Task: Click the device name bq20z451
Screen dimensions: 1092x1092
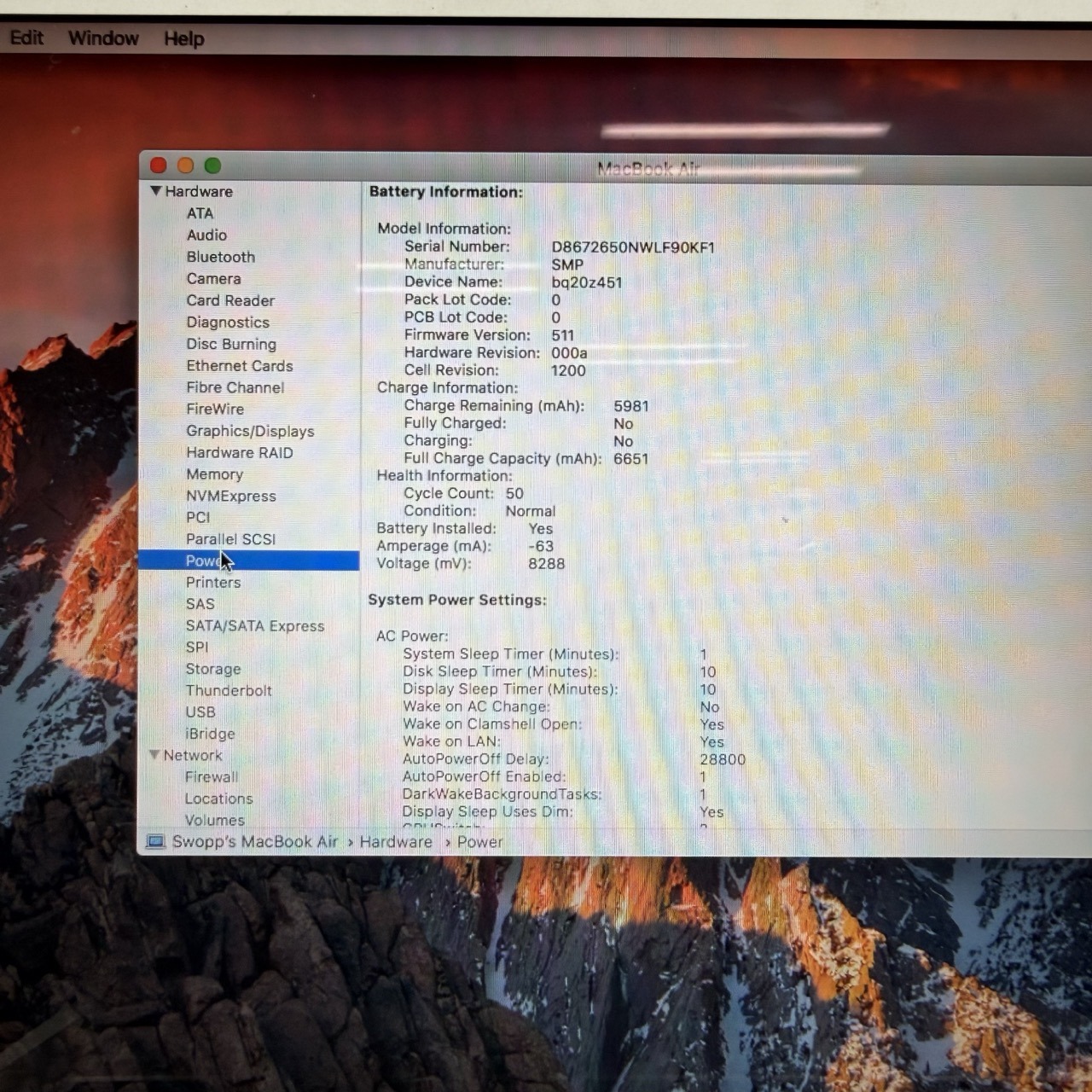Action: click(586, 282)
